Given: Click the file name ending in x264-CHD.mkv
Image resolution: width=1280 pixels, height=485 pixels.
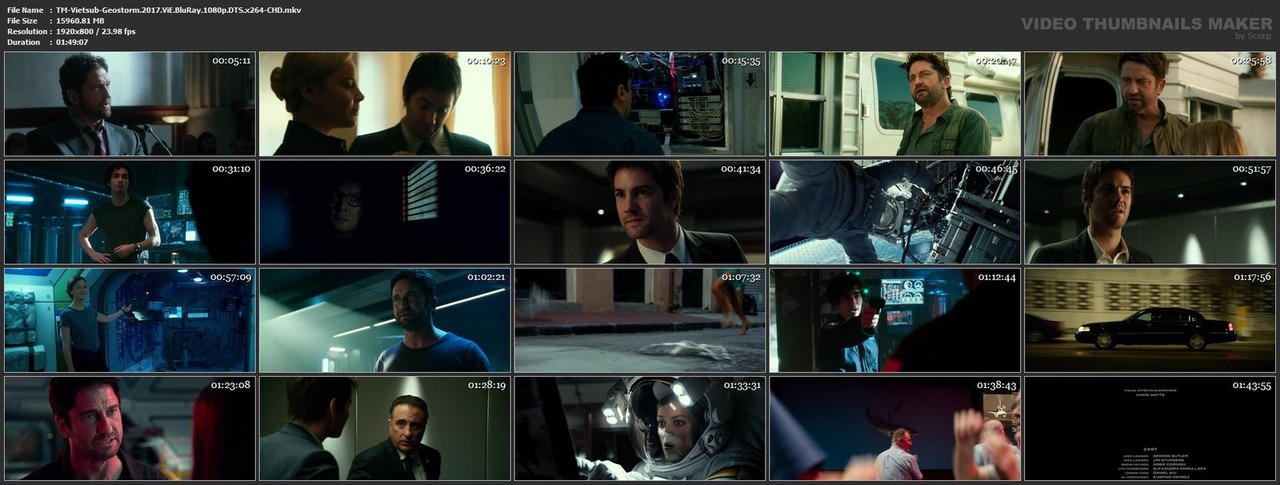Looking at the screenshot, I should [x=178, y=10].
